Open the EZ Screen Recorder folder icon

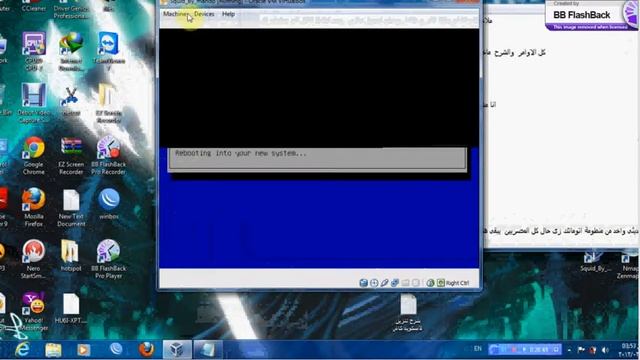point(109,103)
